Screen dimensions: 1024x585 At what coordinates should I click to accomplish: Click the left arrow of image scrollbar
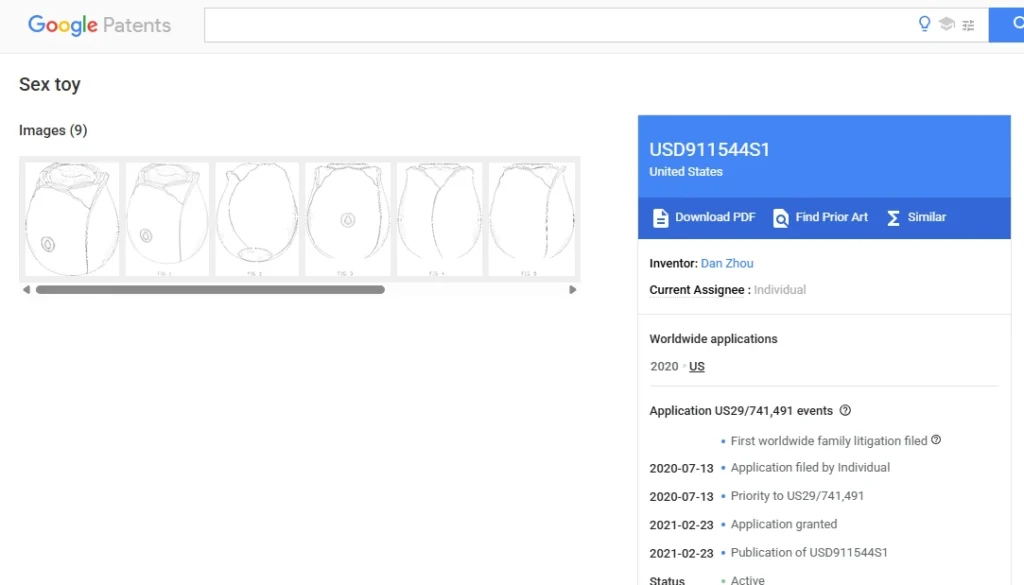click(27, 290)
